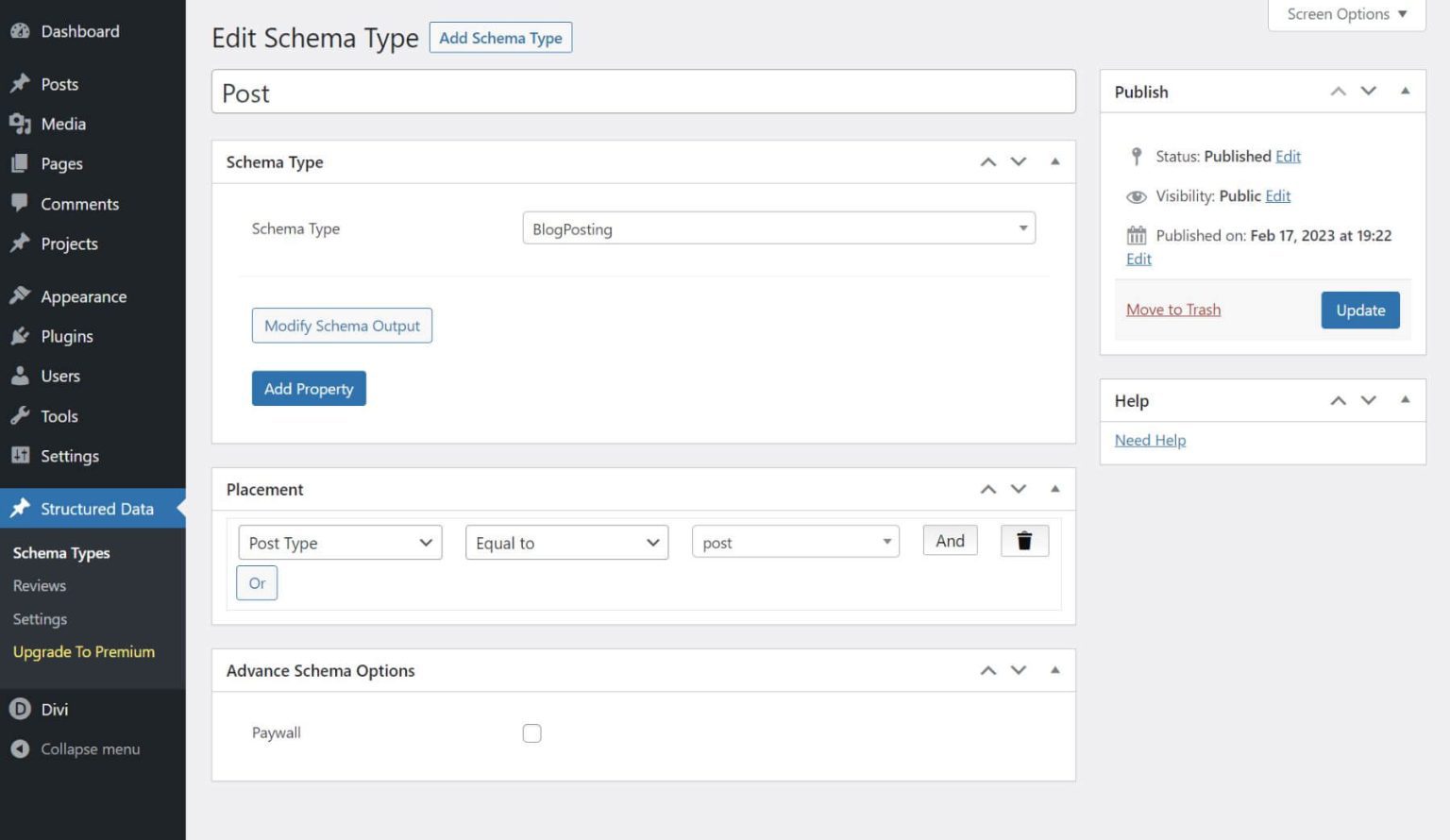
Task: Click the Collapse menu arrow icon
Action: click(x=19, y=748)
